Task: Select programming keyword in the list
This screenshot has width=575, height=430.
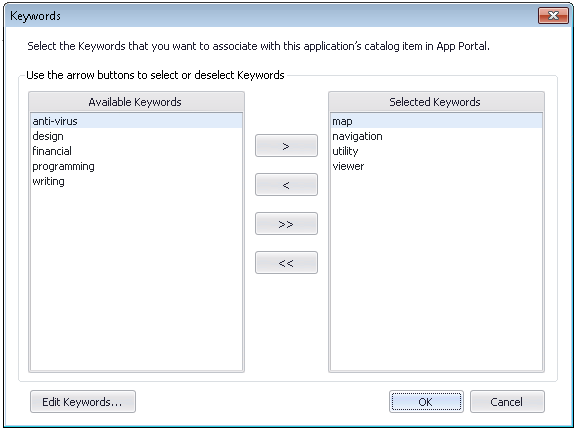Action: coord(136,166)
